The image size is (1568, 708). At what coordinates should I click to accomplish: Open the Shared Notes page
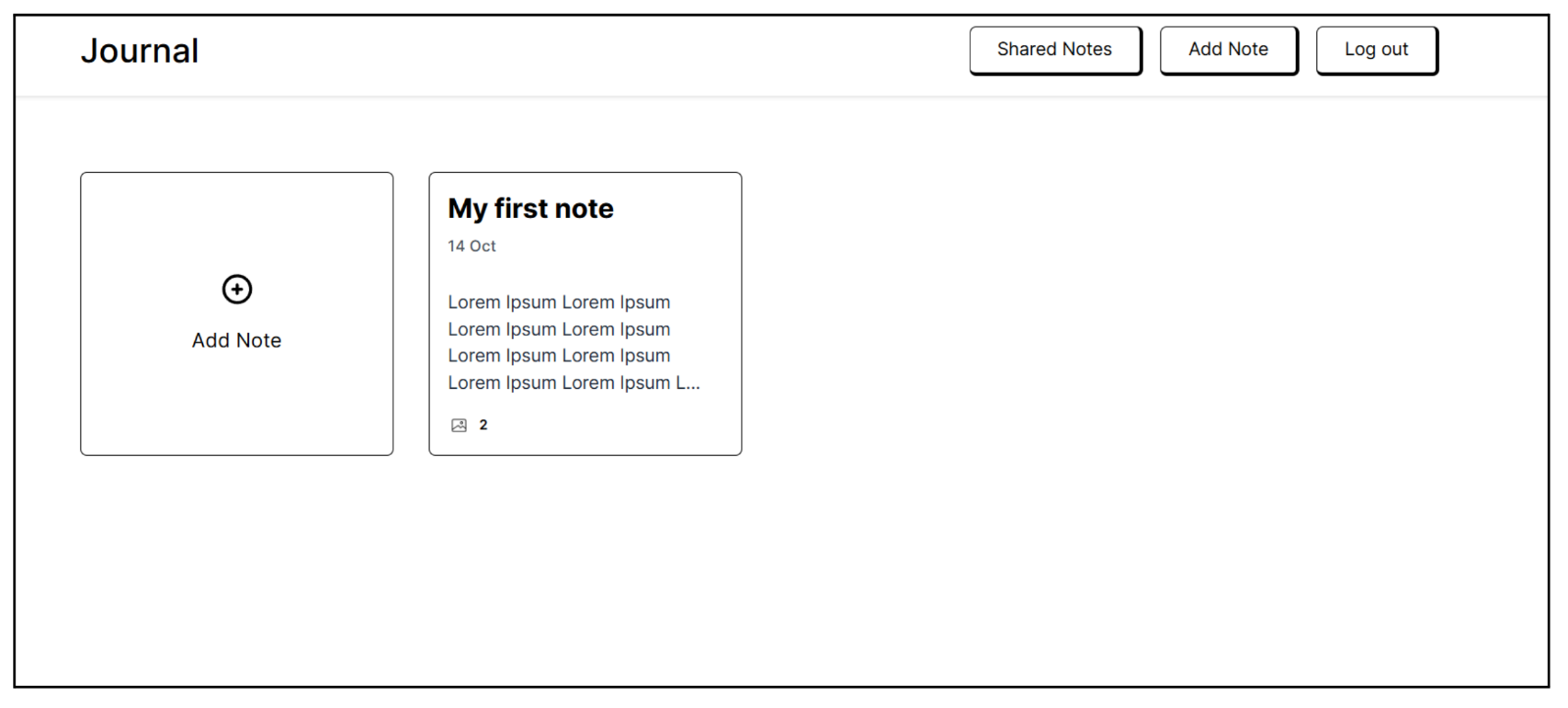click(1055, 50)
